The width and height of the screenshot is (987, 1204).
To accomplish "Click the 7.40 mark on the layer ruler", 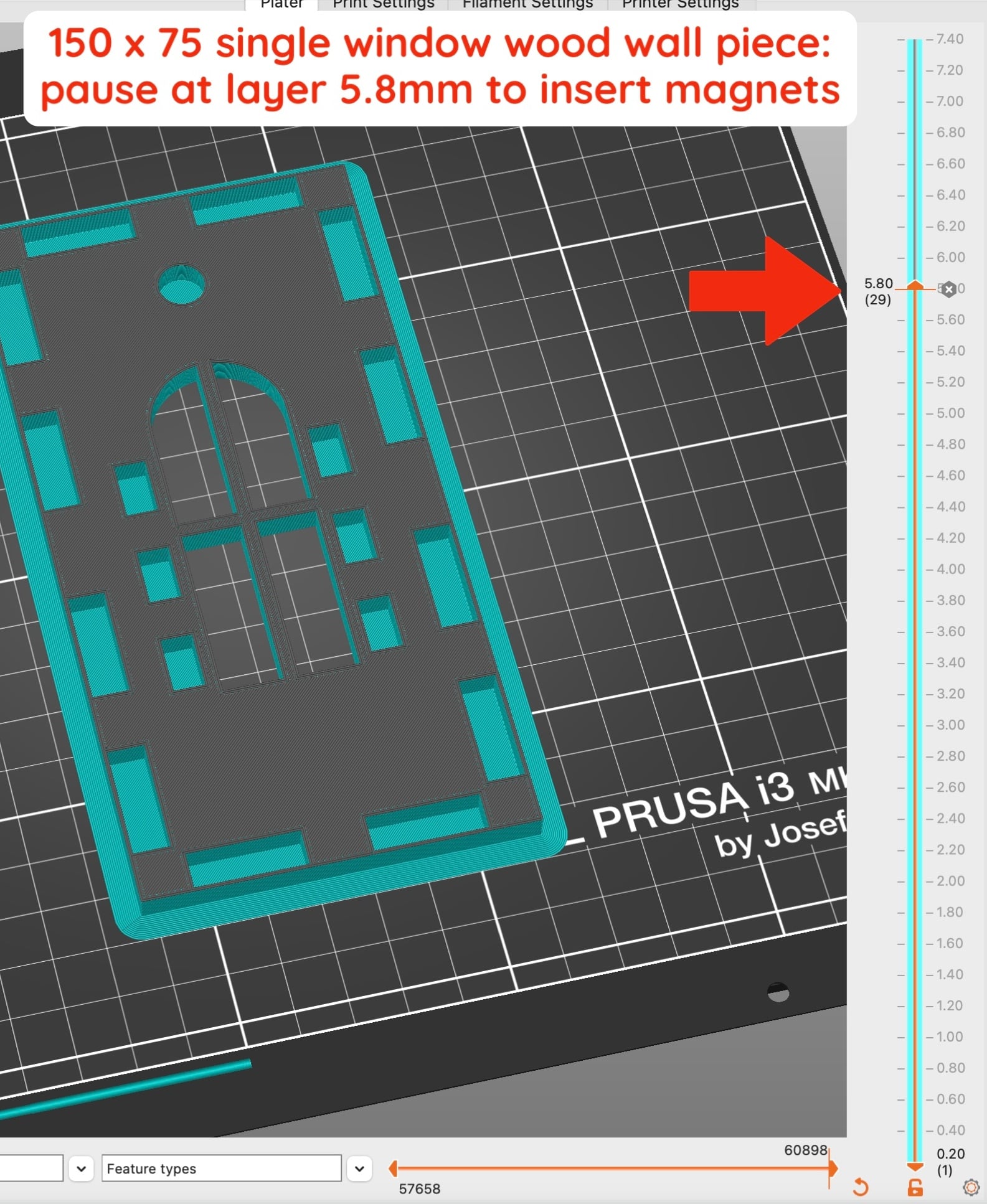I will tap(950, 39).
